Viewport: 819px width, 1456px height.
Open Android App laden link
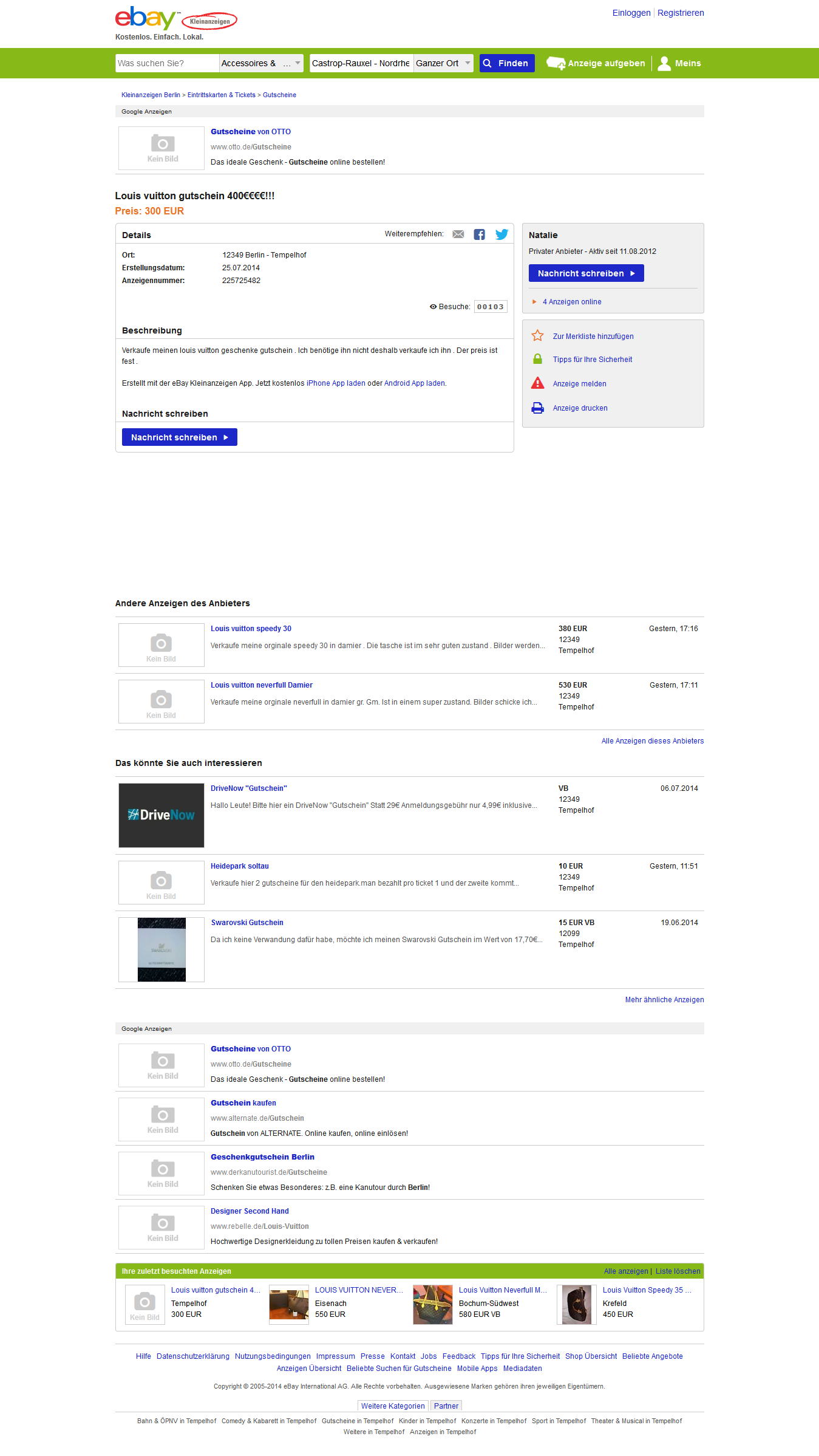415,383
